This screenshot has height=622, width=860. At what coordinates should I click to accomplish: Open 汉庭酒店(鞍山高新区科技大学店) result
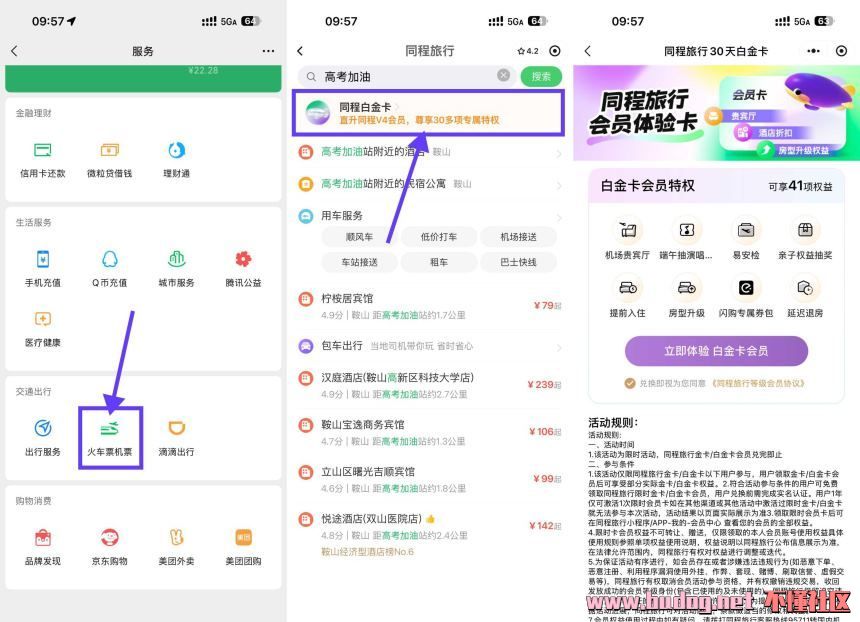[x=428, y=385]
